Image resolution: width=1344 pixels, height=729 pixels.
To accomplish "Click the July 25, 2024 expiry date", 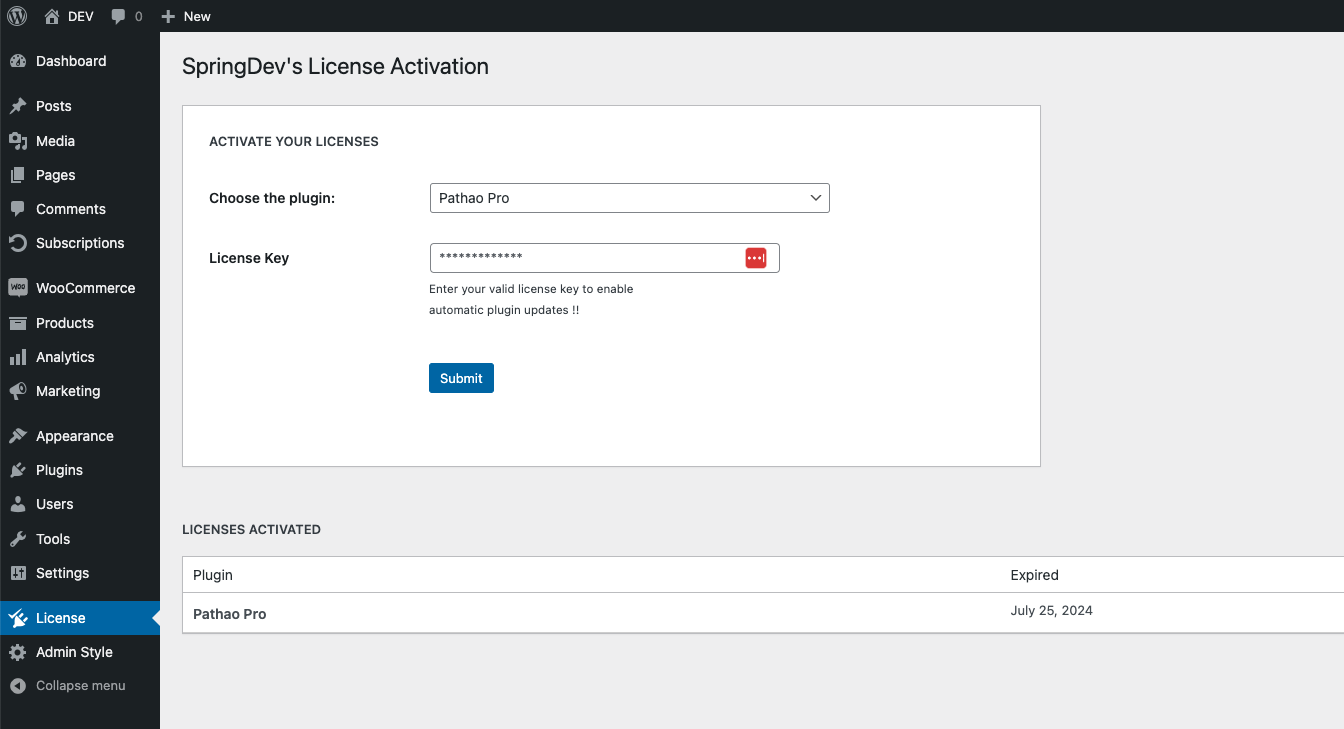I will coord(1052,611).
